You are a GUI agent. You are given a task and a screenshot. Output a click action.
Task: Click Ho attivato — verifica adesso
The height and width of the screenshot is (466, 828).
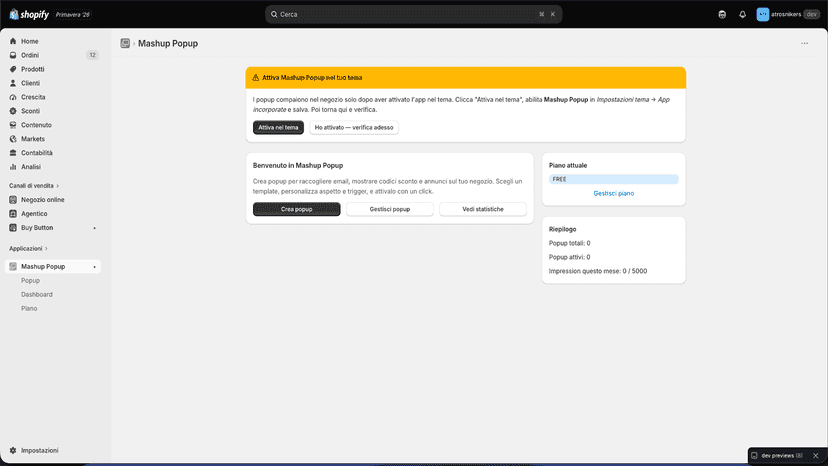point(354,127)
